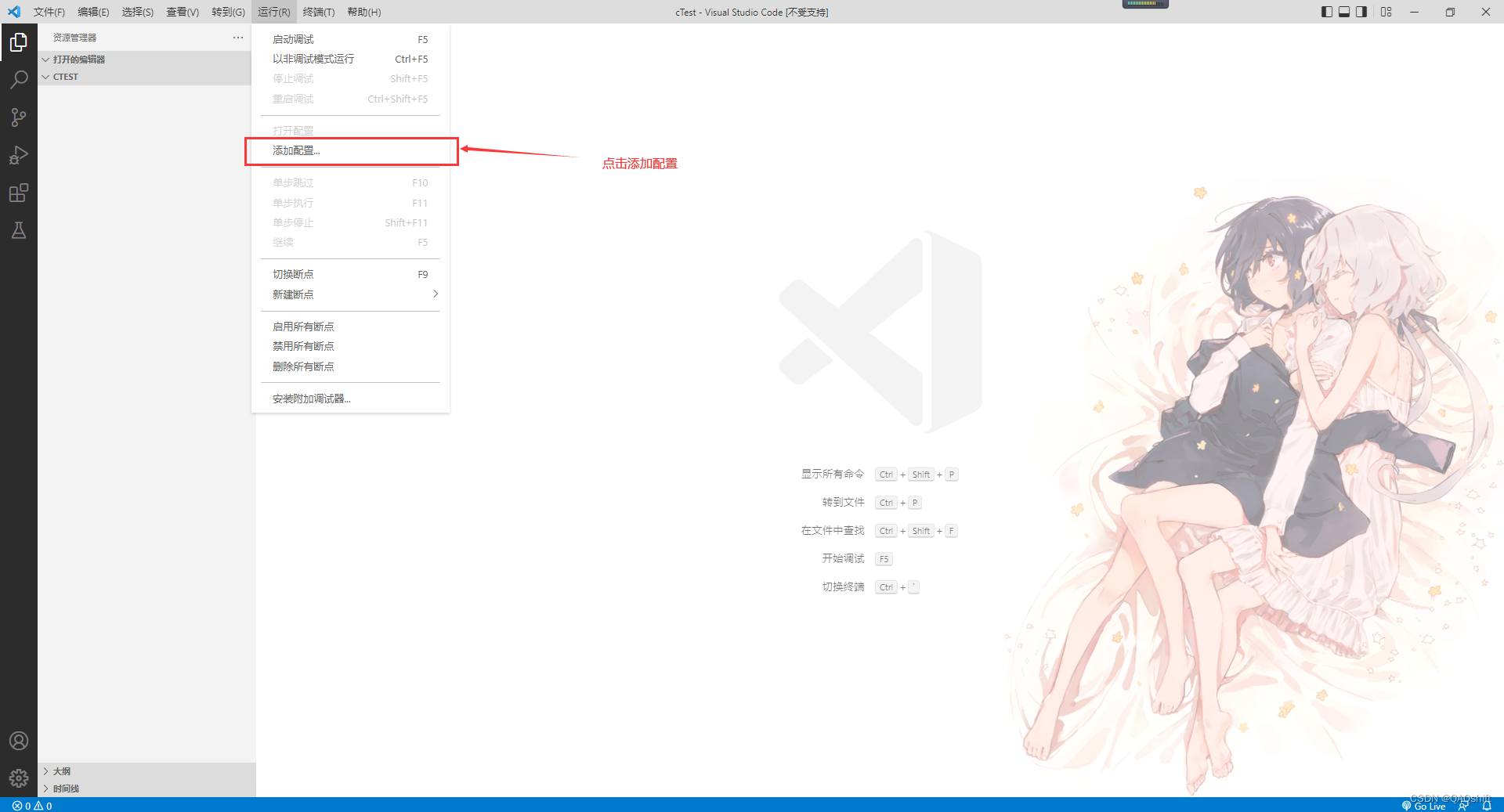Open the Extensions view icon
Image resolution: width=1504 pixels, height=812 pixels.
point(19,193)
